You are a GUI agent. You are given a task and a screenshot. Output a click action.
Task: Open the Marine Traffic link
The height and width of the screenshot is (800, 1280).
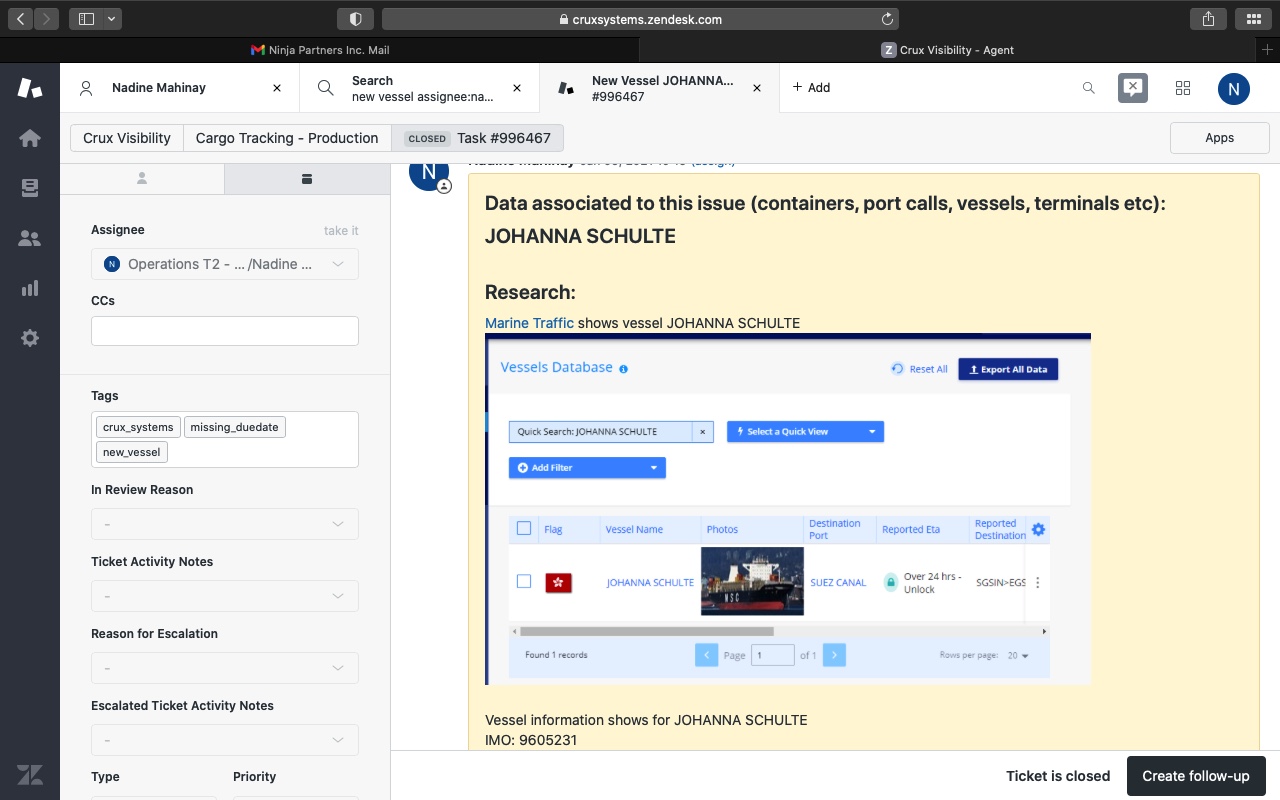[529, 323]
